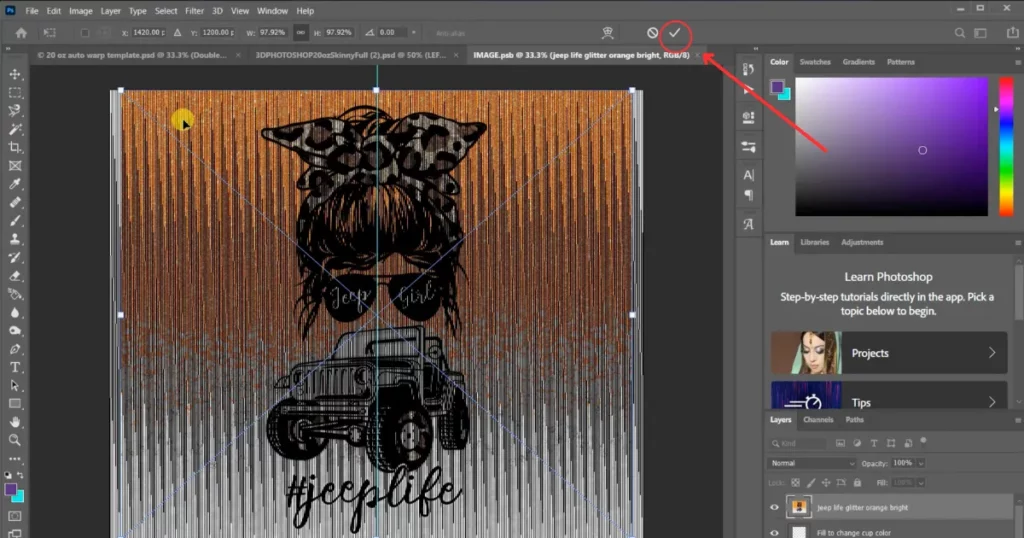Select the Crop tool
This screenshot has height=538, width=1024.
15,148
